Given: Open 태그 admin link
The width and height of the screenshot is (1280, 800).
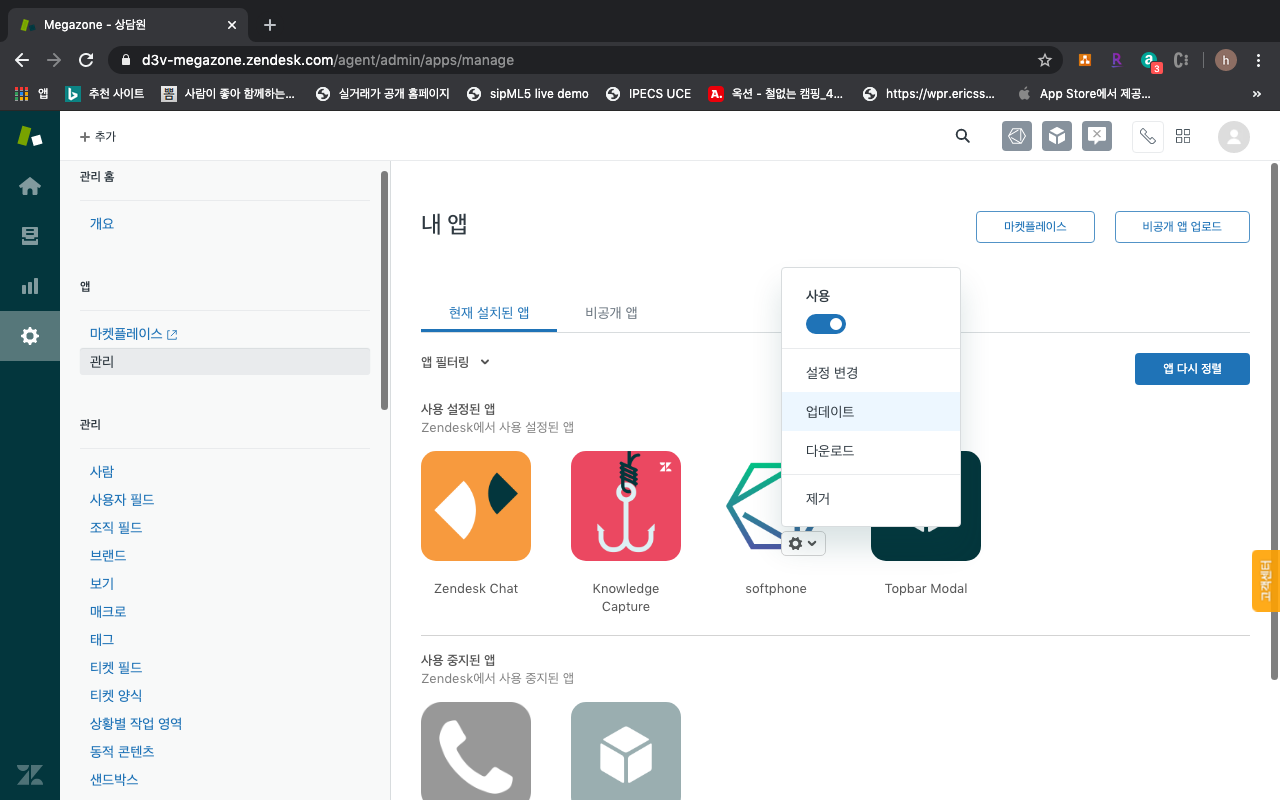Looking at the screenshot, I should [102, 639].
